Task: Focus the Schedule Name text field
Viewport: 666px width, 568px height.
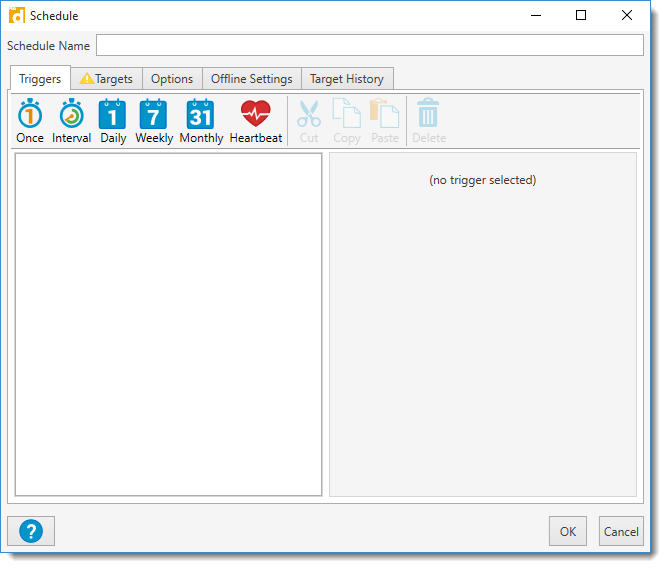Action: coord(369,46)
